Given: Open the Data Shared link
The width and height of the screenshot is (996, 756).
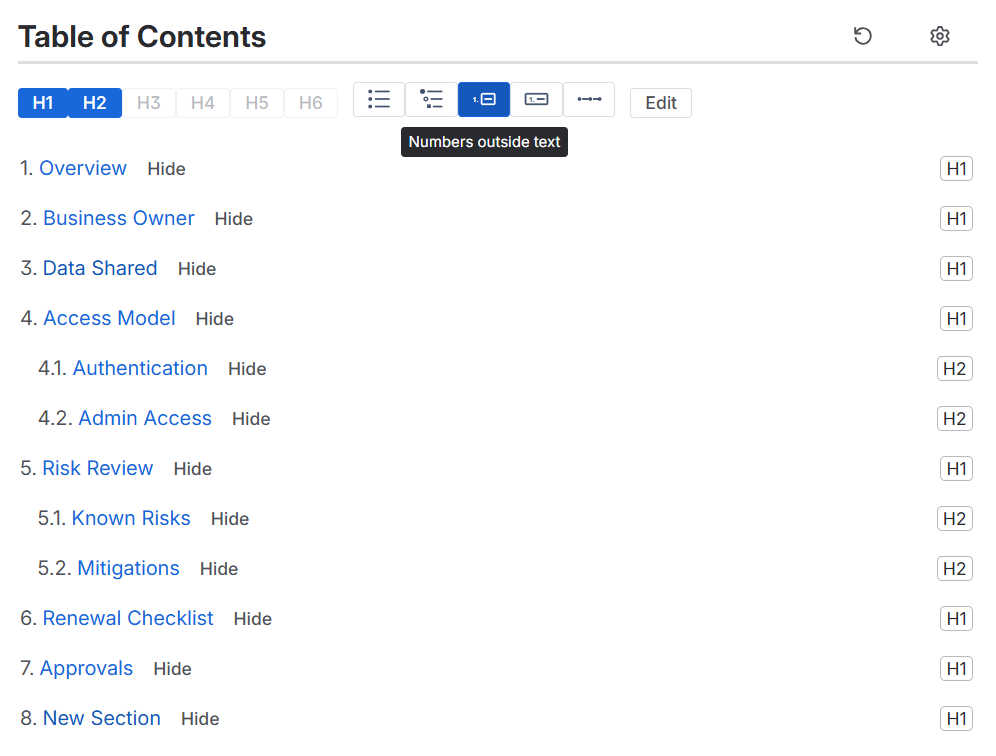Looking at the screenshot, I should pos(100,268).
